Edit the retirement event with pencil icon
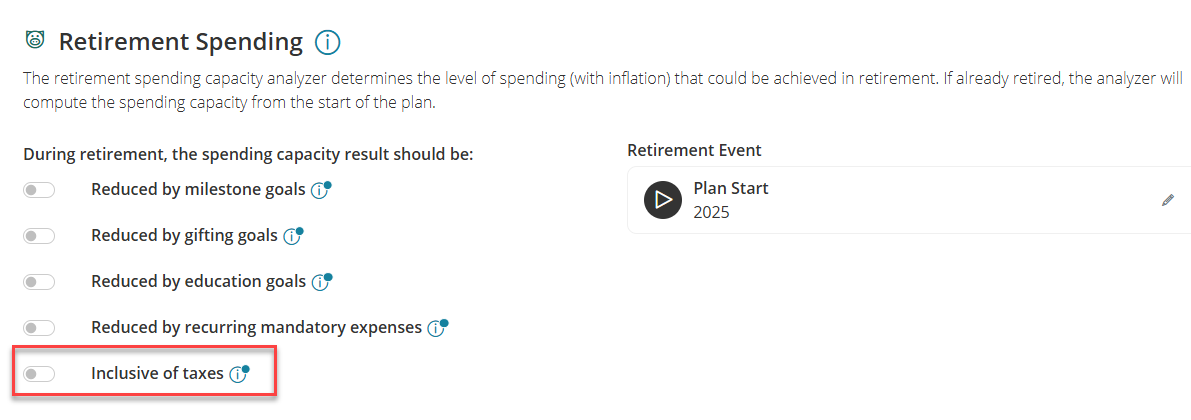Viewport: 1191px width, 420px height. 1168,201
